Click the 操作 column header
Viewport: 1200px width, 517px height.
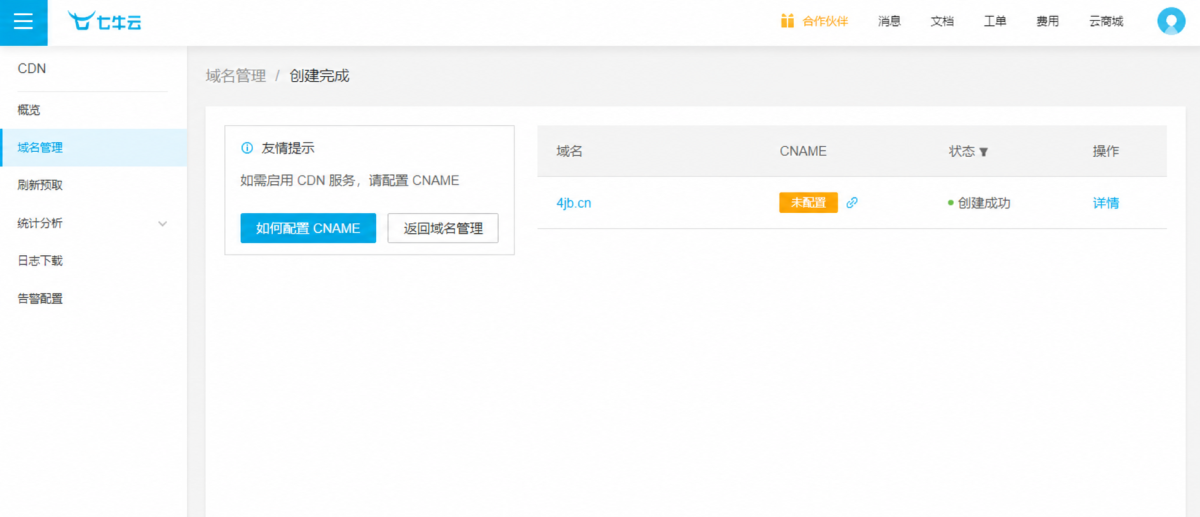[1106, 151]
